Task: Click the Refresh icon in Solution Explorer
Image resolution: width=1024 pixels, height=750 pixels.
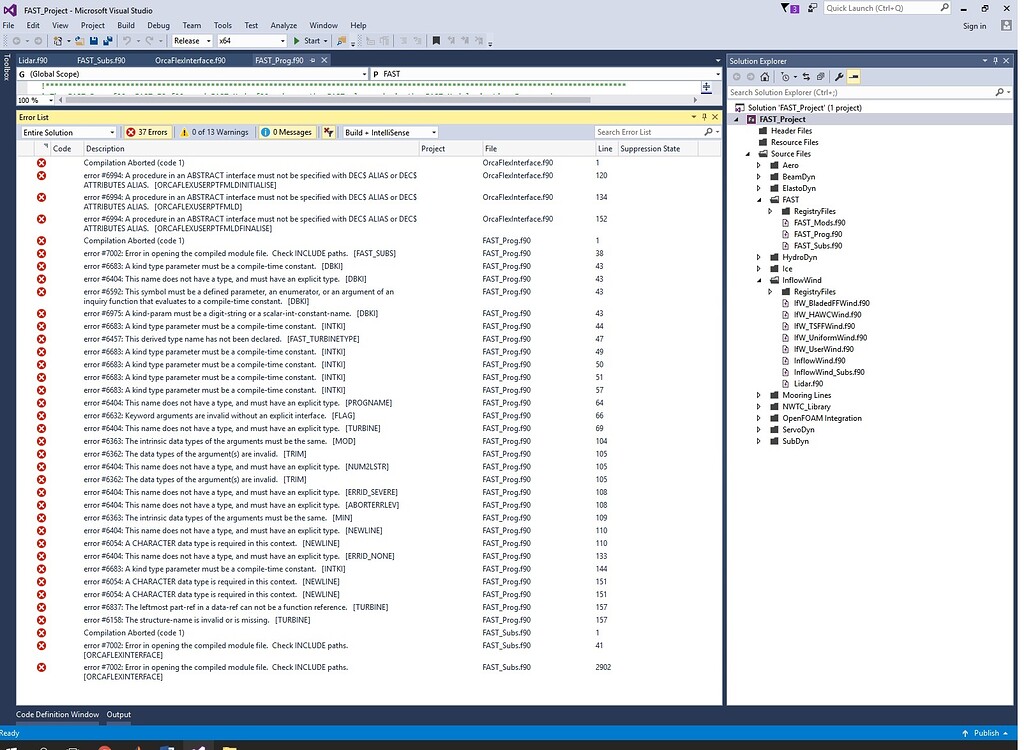Action: click(806, 77)
